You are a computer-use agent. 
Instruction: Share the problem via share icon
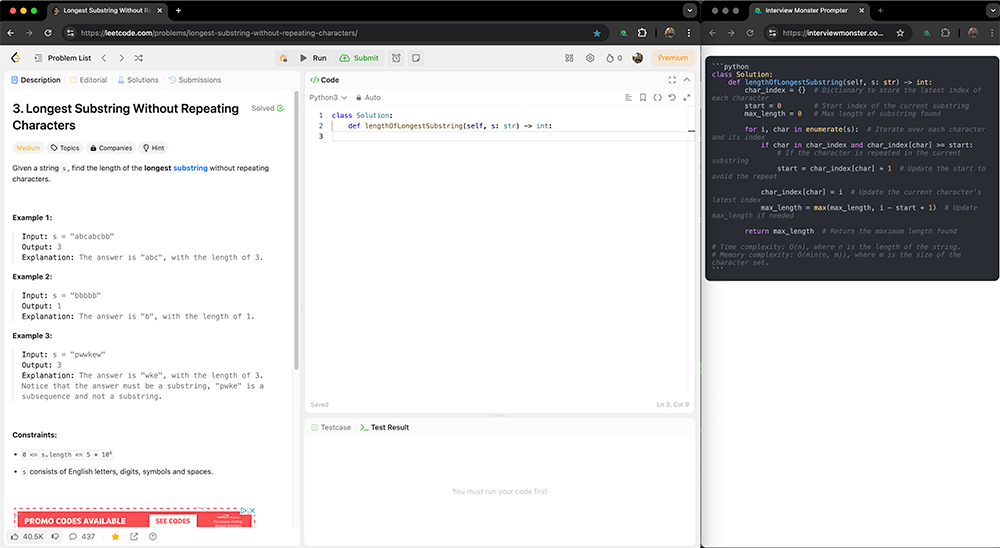coord(134,537)
